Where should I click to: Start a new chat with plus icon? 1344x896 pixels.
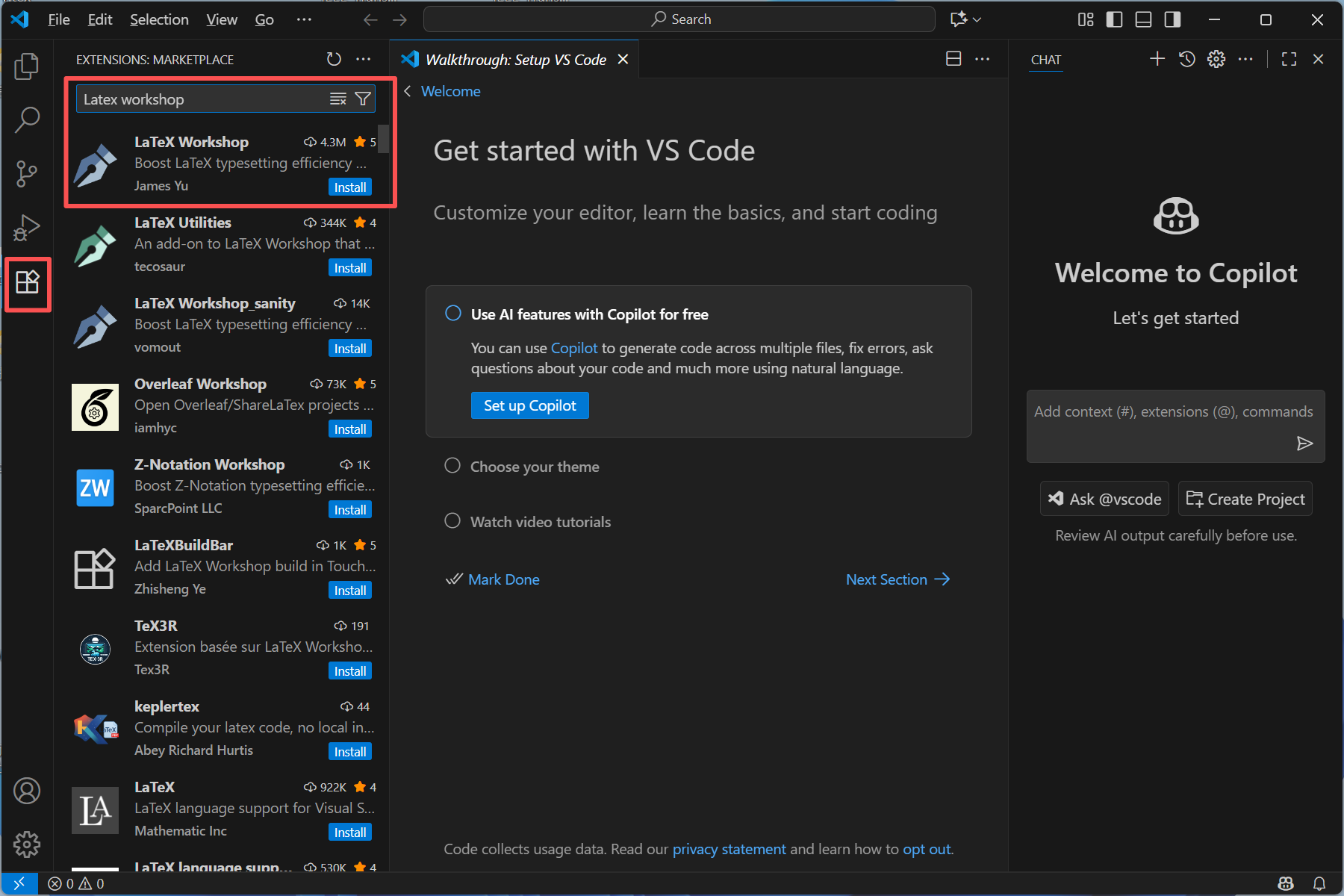pyautogui.click(x=1157, y=59)
